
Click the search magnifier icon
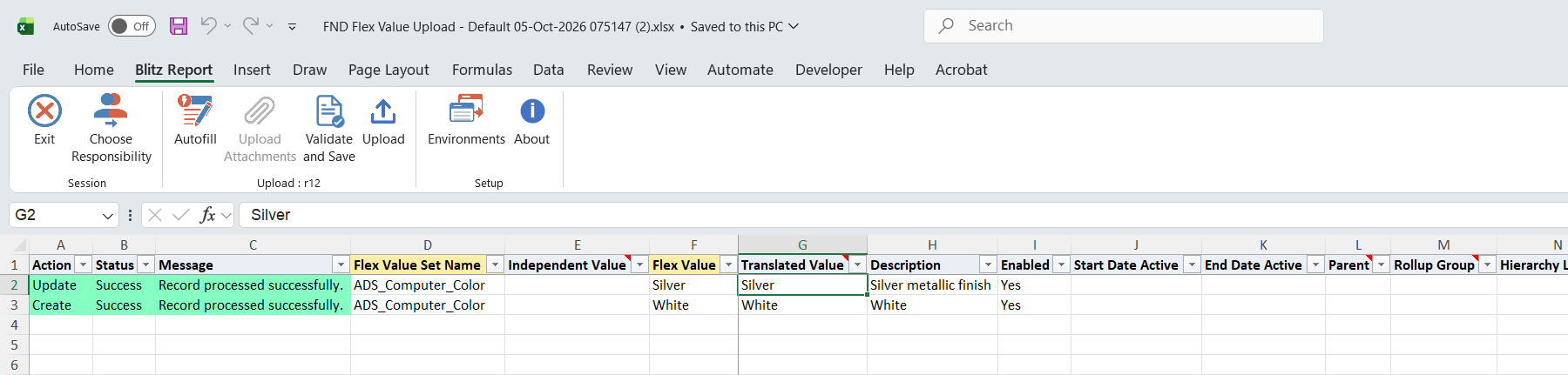click(946, 26)
